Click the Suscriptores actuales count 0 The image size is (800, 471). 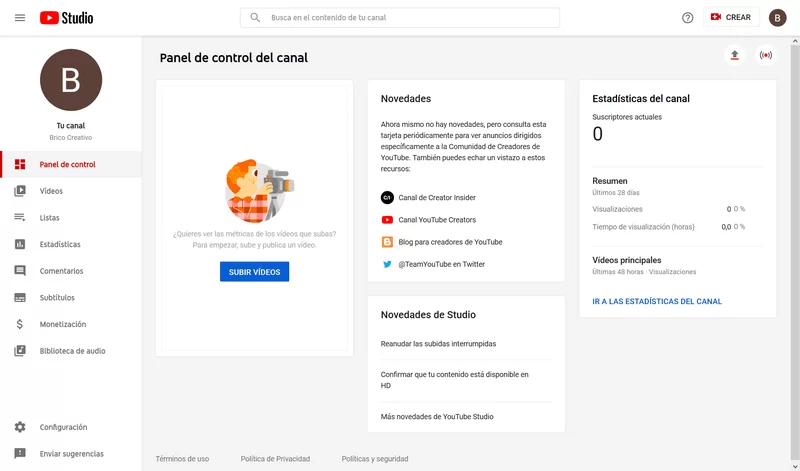(597, 134)
